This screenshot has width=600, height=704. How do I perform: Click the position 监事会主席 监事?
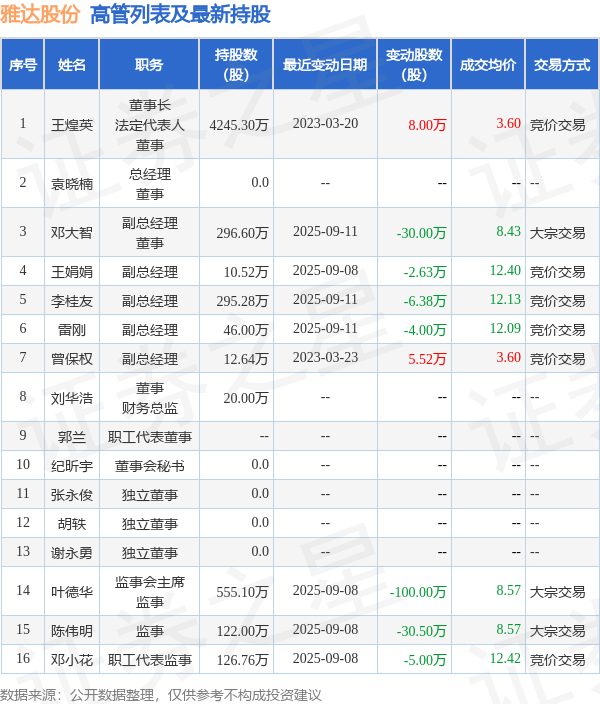(x=150, y=592)
